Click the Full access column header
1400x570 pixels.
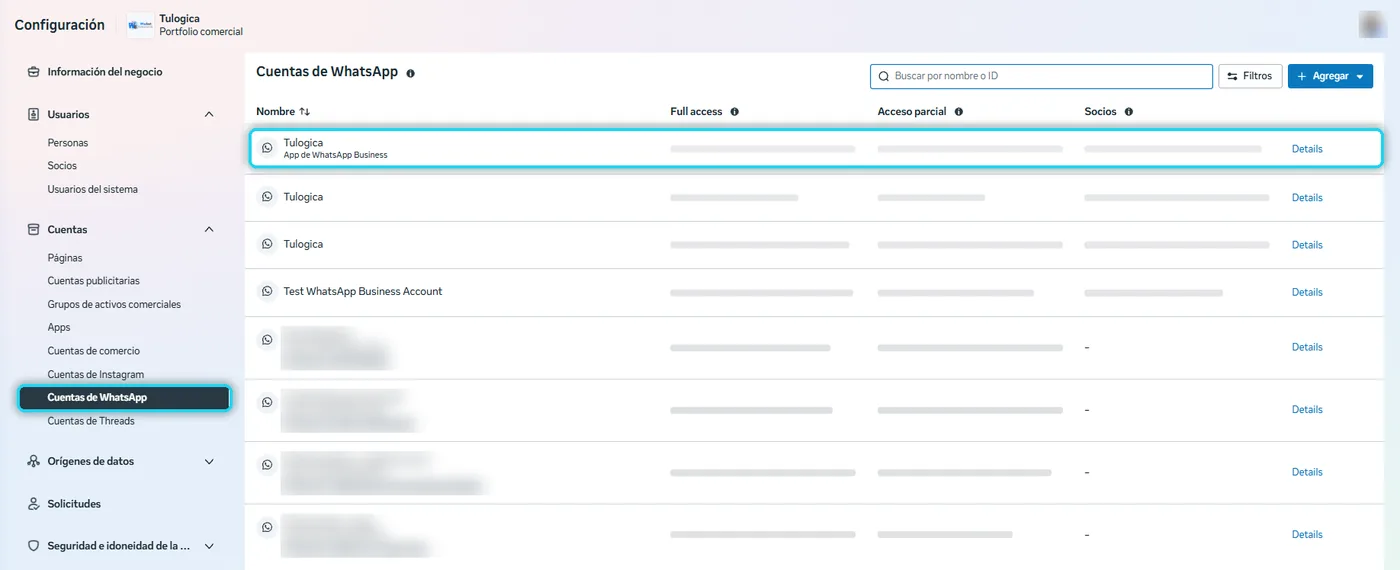696,112
